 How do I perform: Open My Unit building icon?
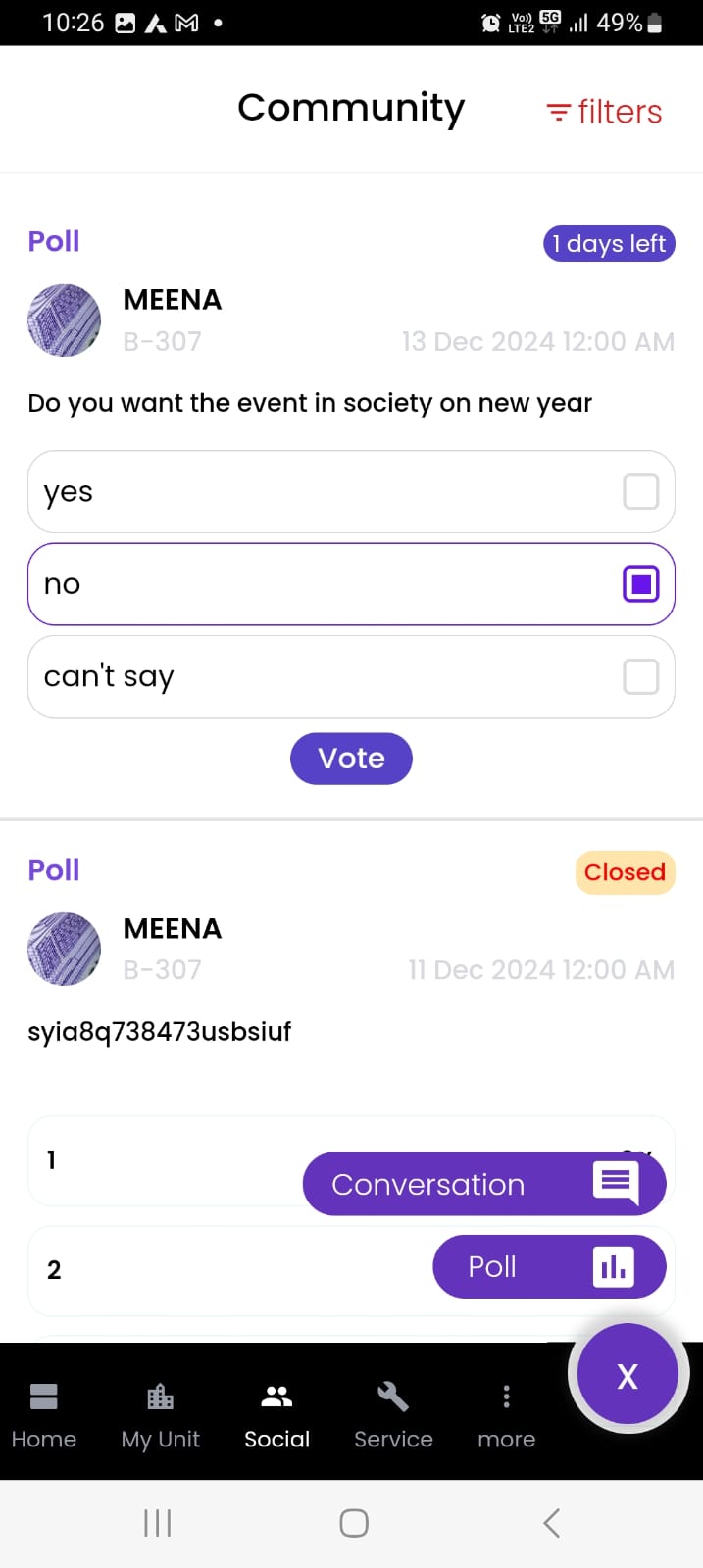click(x=160, y=1396)
